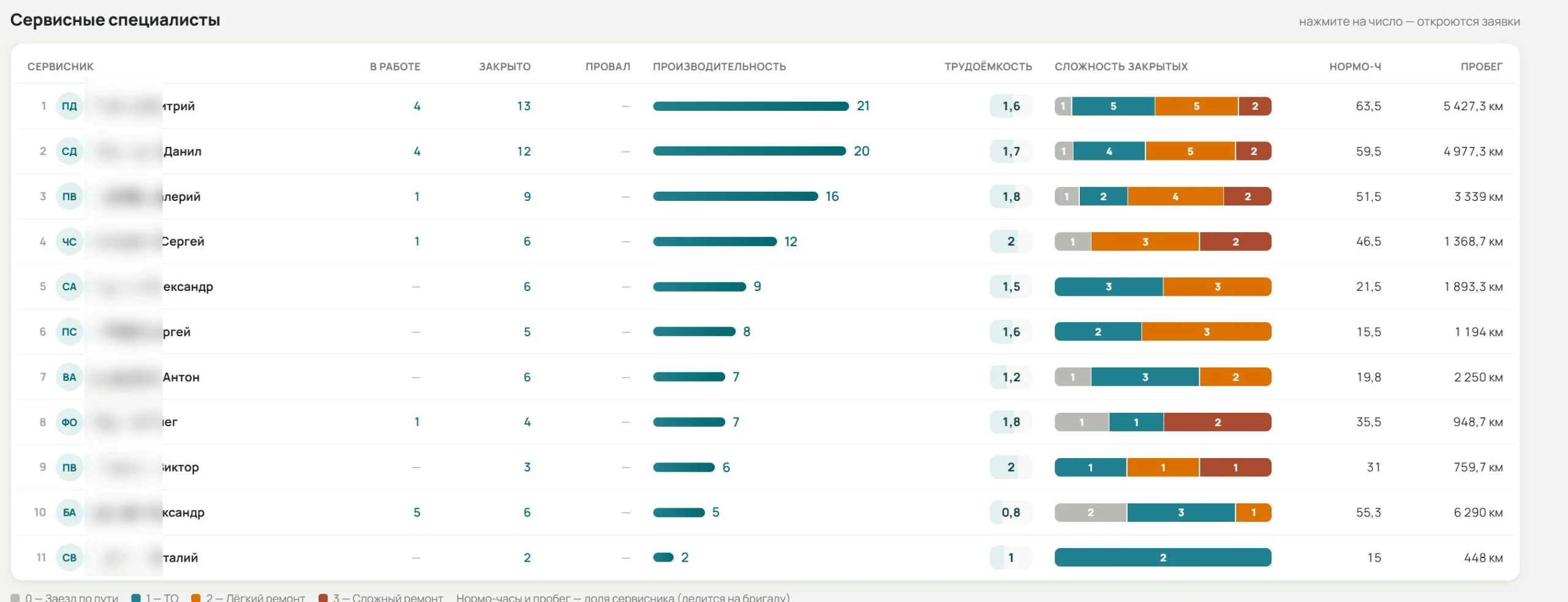Click the СЛОЖНОСТЬ ЗАКРЫТЫХ column header

pyautogui.click(x=1121, y=67)
